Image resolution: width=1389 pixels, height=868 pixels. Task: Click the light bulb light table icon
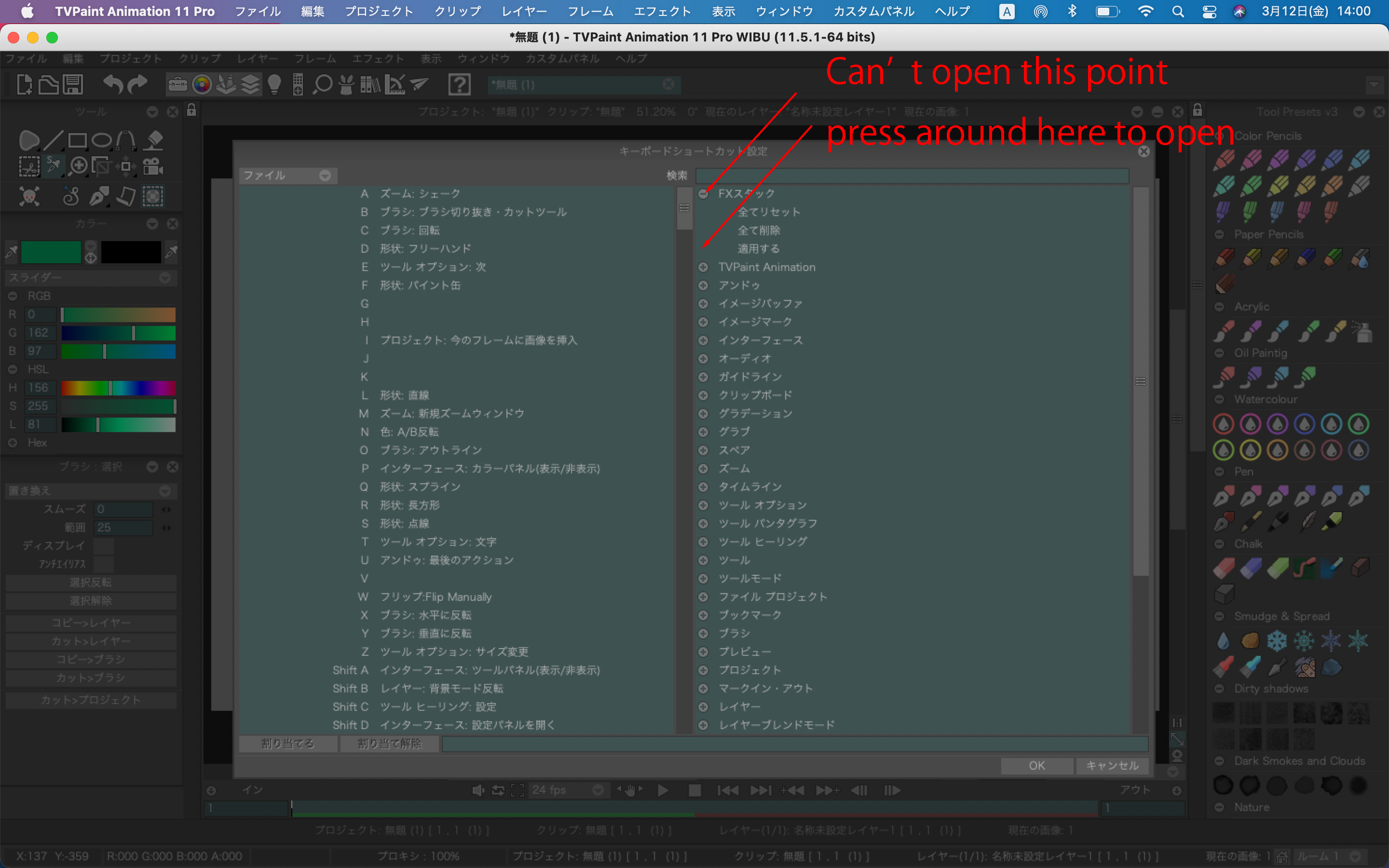point(274,84)
